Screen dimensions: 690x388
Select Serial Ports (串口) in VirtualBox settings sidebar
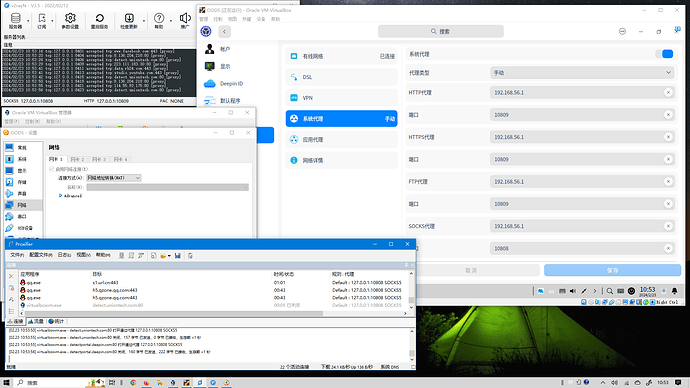23,216
